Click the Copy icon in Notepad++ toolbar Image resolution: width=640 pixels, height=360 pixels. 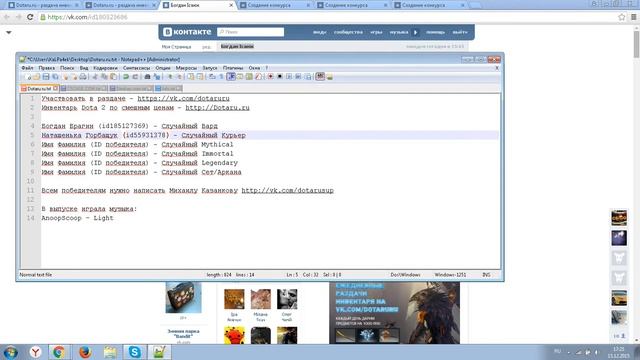104,77
